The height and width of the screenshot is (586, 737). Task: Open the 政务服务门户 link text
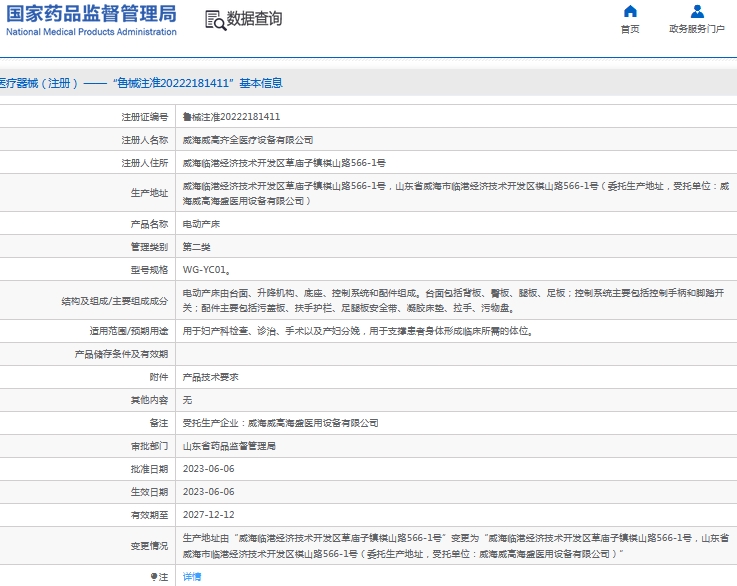(x=697, y=29)
